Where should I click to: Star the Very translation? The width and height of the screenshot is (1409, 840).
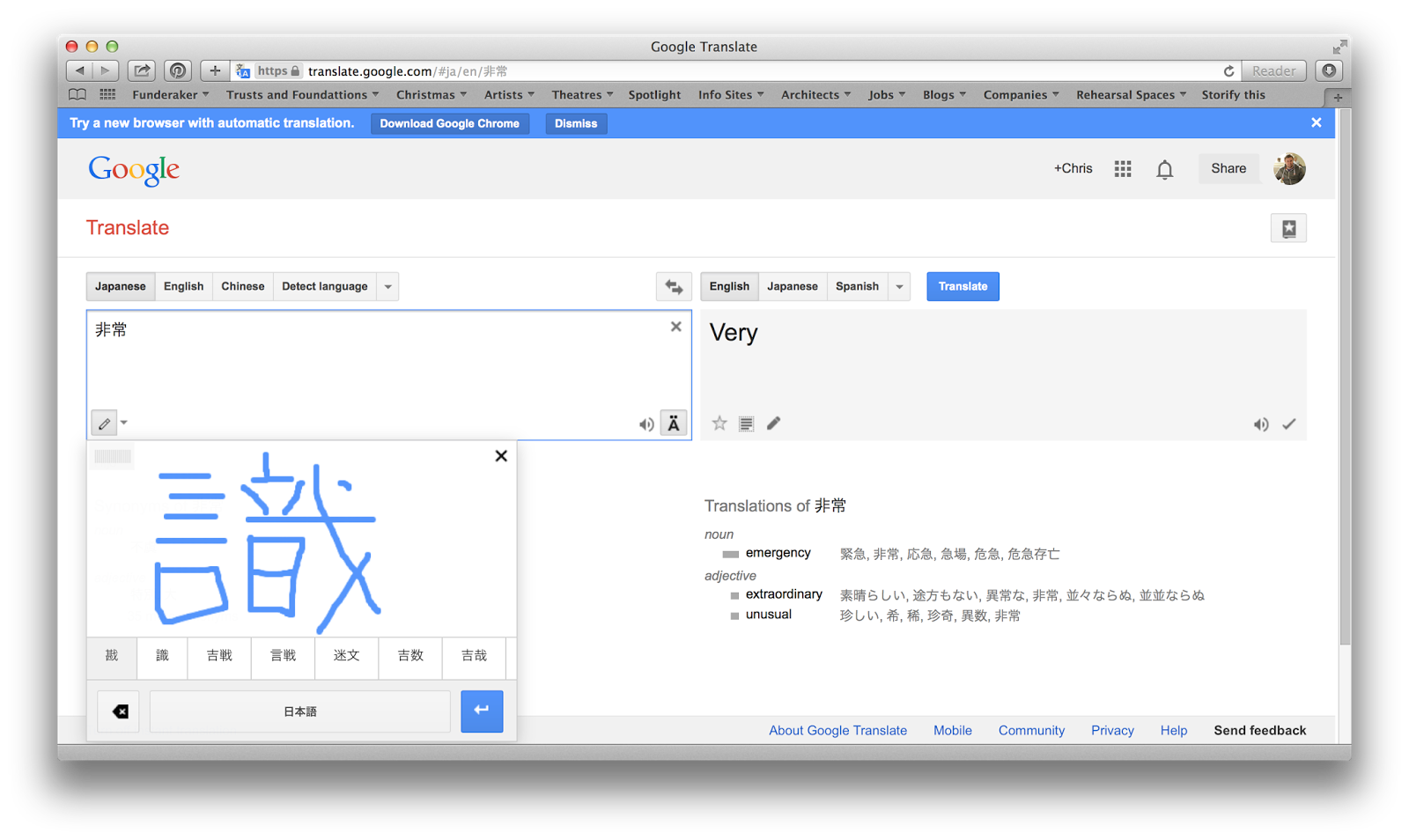coord(719,424)
